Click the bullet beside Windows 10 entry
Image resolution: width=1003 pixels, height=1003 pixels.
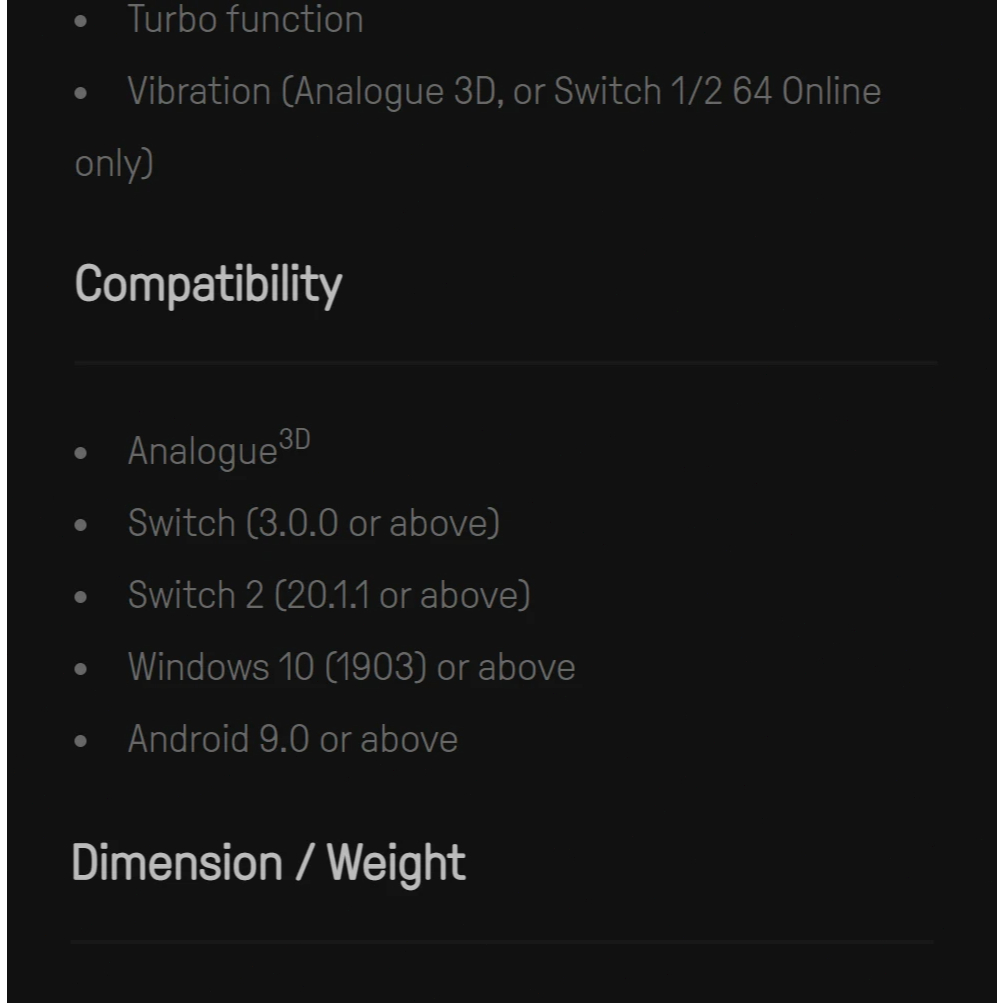pos(81,669)
